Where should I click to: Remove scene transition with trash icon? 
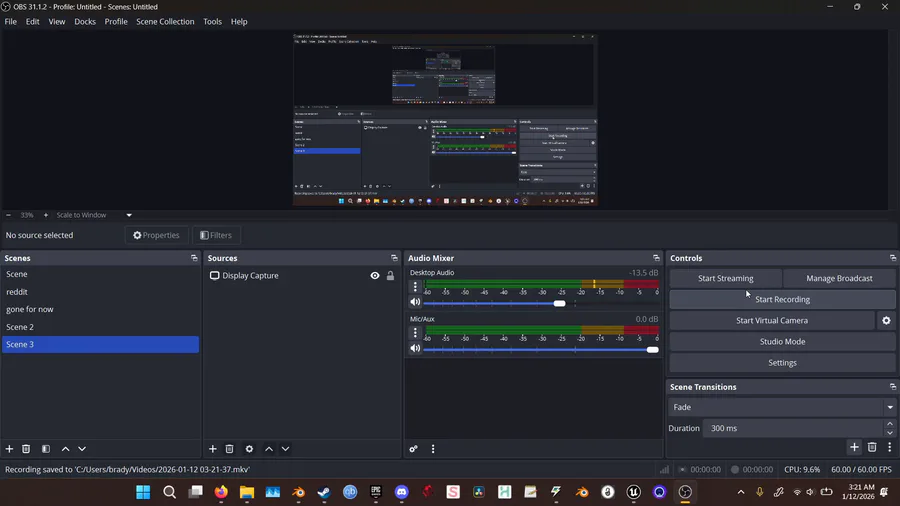click(872, 447)
